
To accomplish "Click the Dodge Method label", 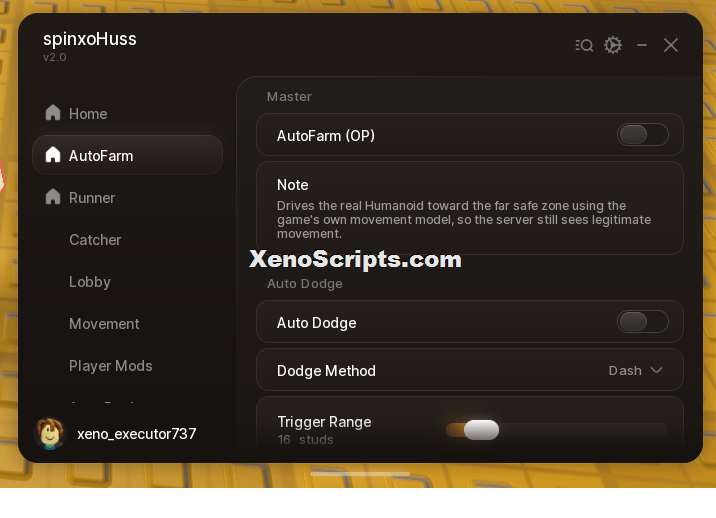I will [326, 370].
